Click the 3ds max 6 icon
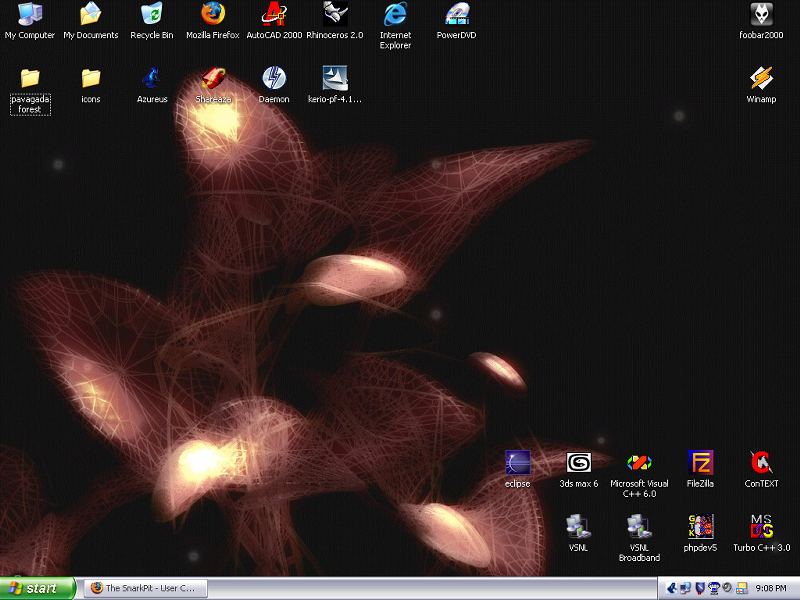This screenshot has width=800, height=600. tap(579, 463)
